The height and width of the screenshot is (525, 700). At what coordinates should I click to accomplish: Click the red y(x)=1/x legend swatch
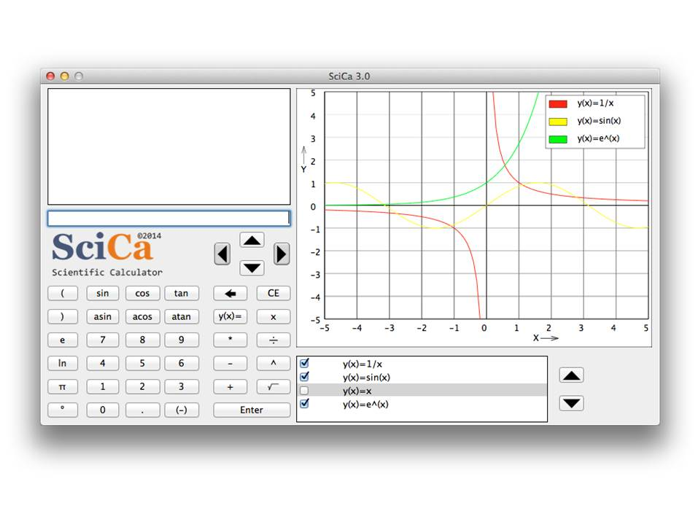tap(558, 104)
